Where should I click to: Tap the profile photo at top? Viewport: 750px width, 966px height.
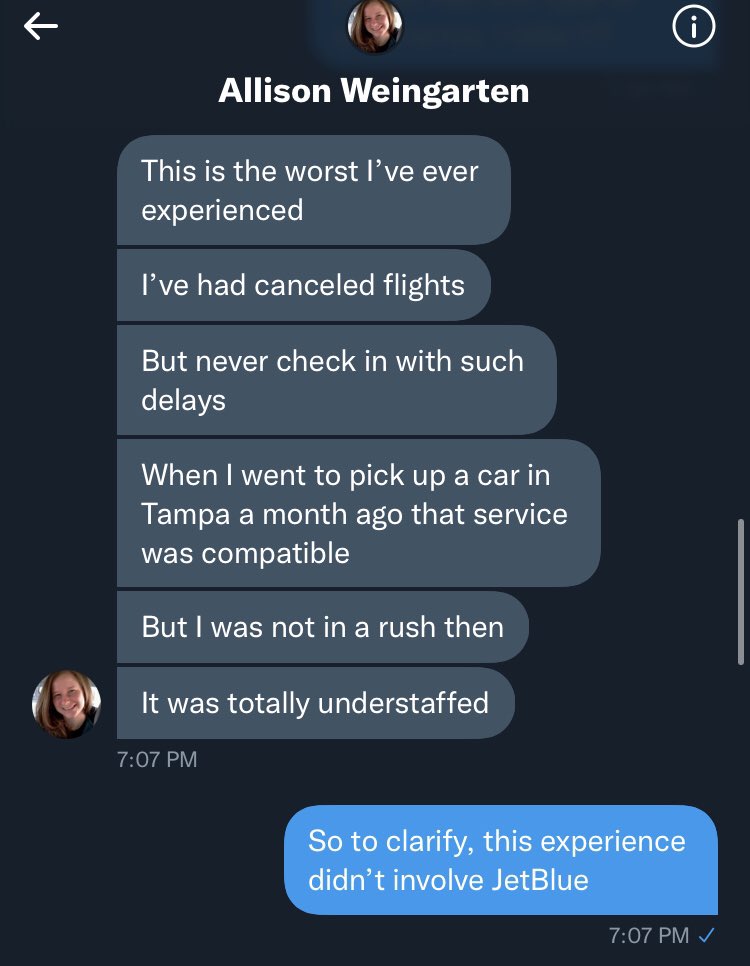374,27
